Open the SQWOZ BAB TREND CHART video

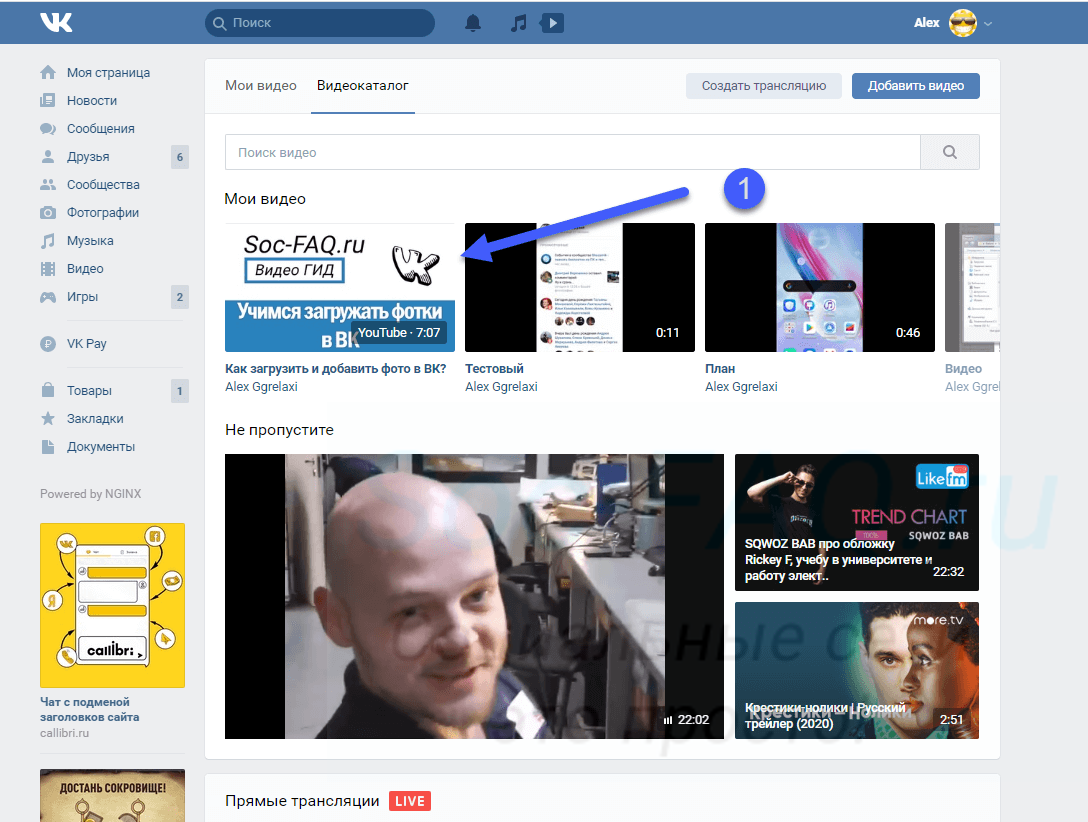tap(857, 522)
